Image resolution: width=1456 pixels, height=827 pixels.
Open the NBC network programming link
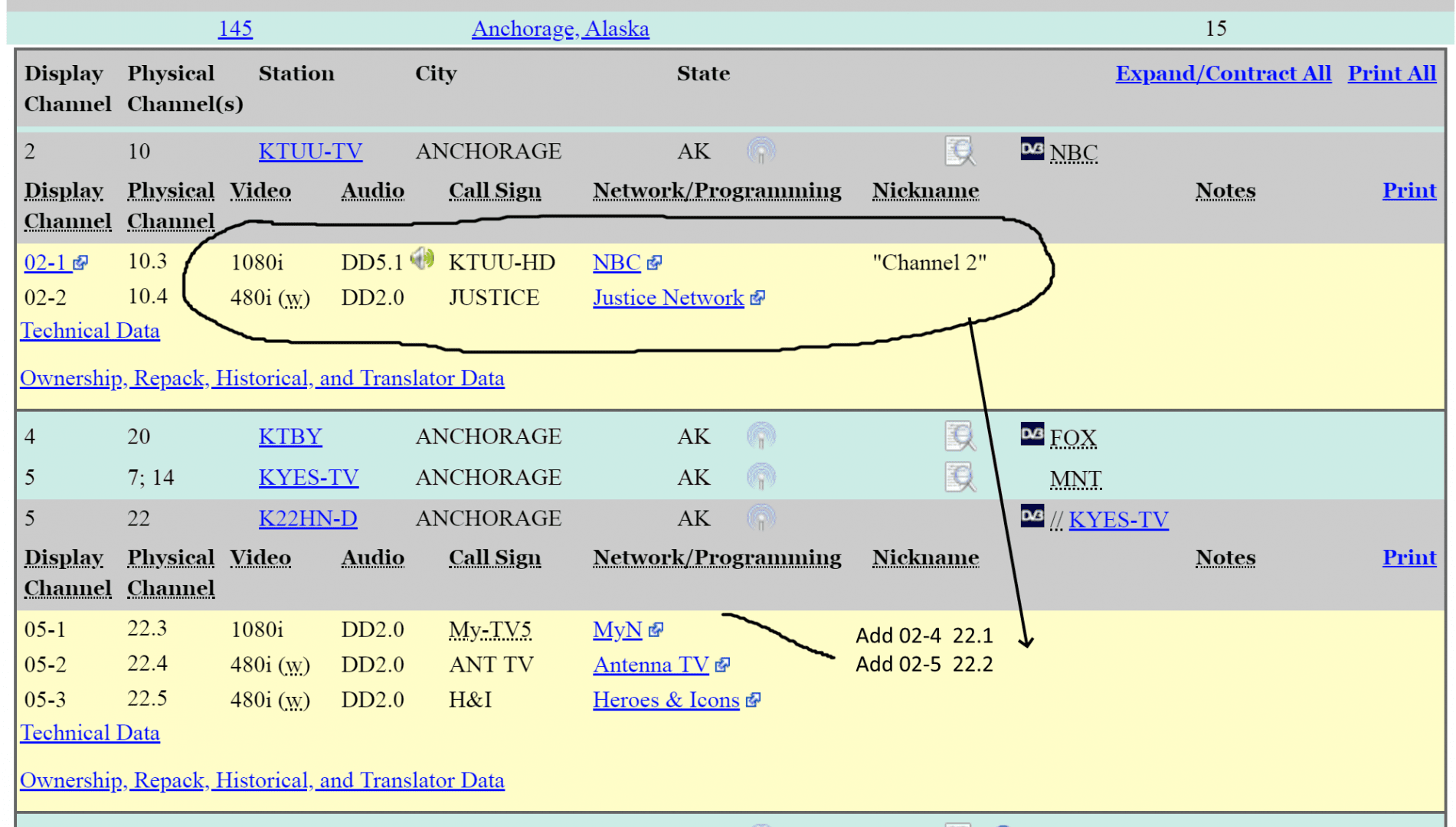pos(617,263)
